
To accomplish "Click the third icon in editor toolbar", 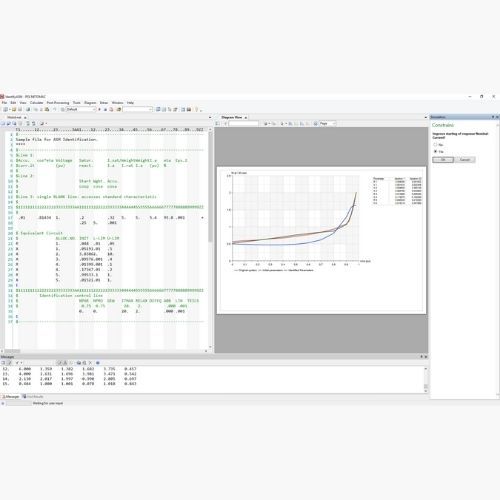I will click(14, 124).
